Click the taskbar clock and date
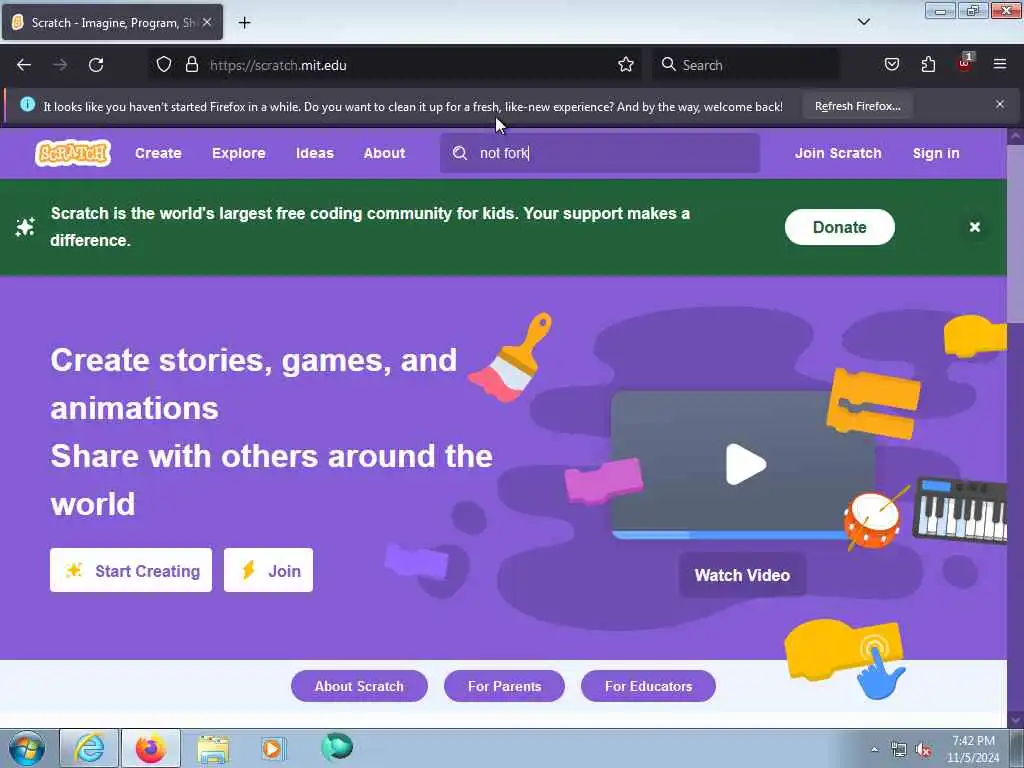The height and width of the screenshot is (768, 1024). tap(973, 749)
